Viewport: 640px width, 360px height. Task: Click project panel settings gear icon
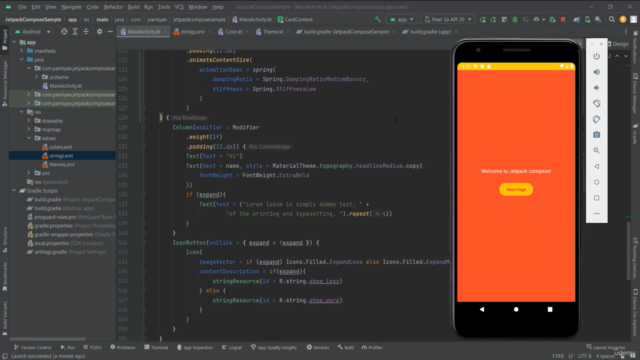pyautogui.click(x=99, y=31)
